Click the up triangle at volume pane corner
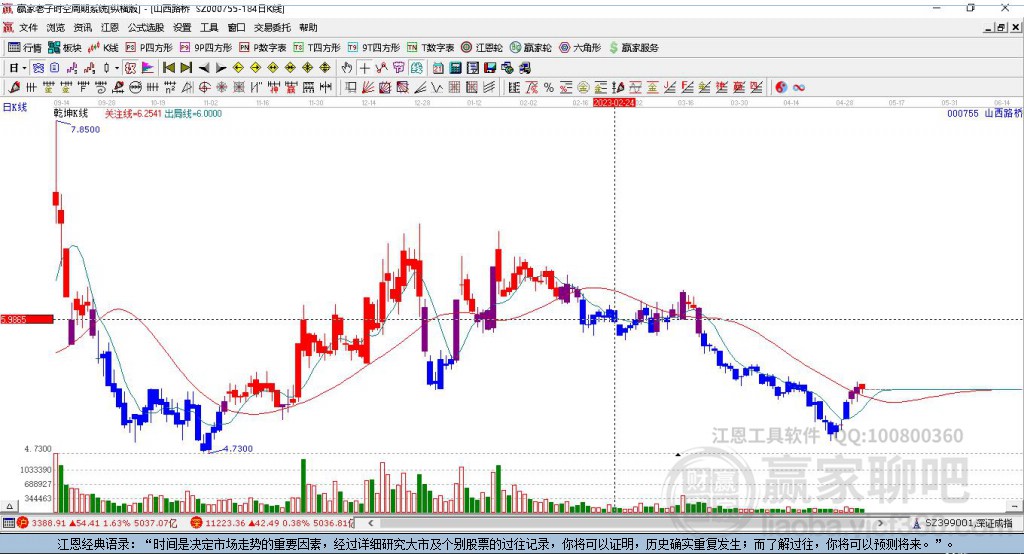 [x=9, y=506]
